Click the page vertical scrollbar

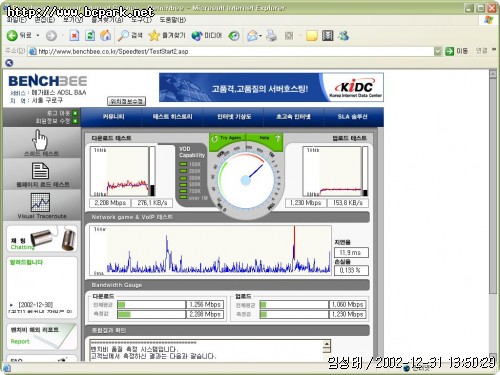pos(493,187)
